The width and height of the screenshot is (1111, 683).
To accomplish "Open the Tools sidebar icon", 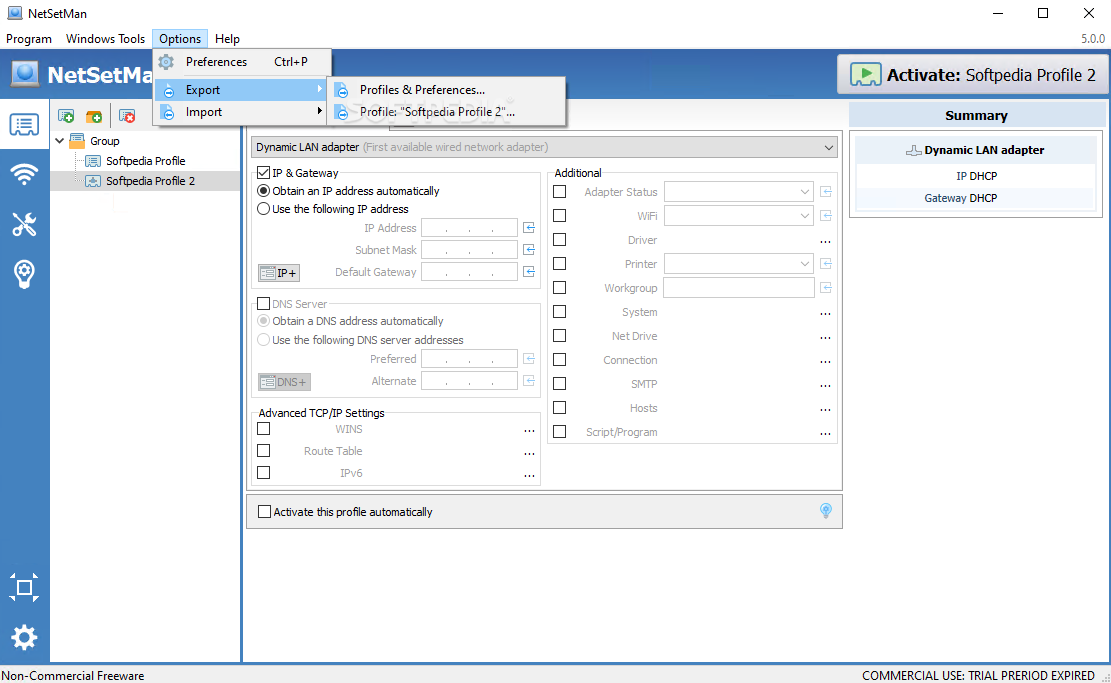I will (24, 224).
